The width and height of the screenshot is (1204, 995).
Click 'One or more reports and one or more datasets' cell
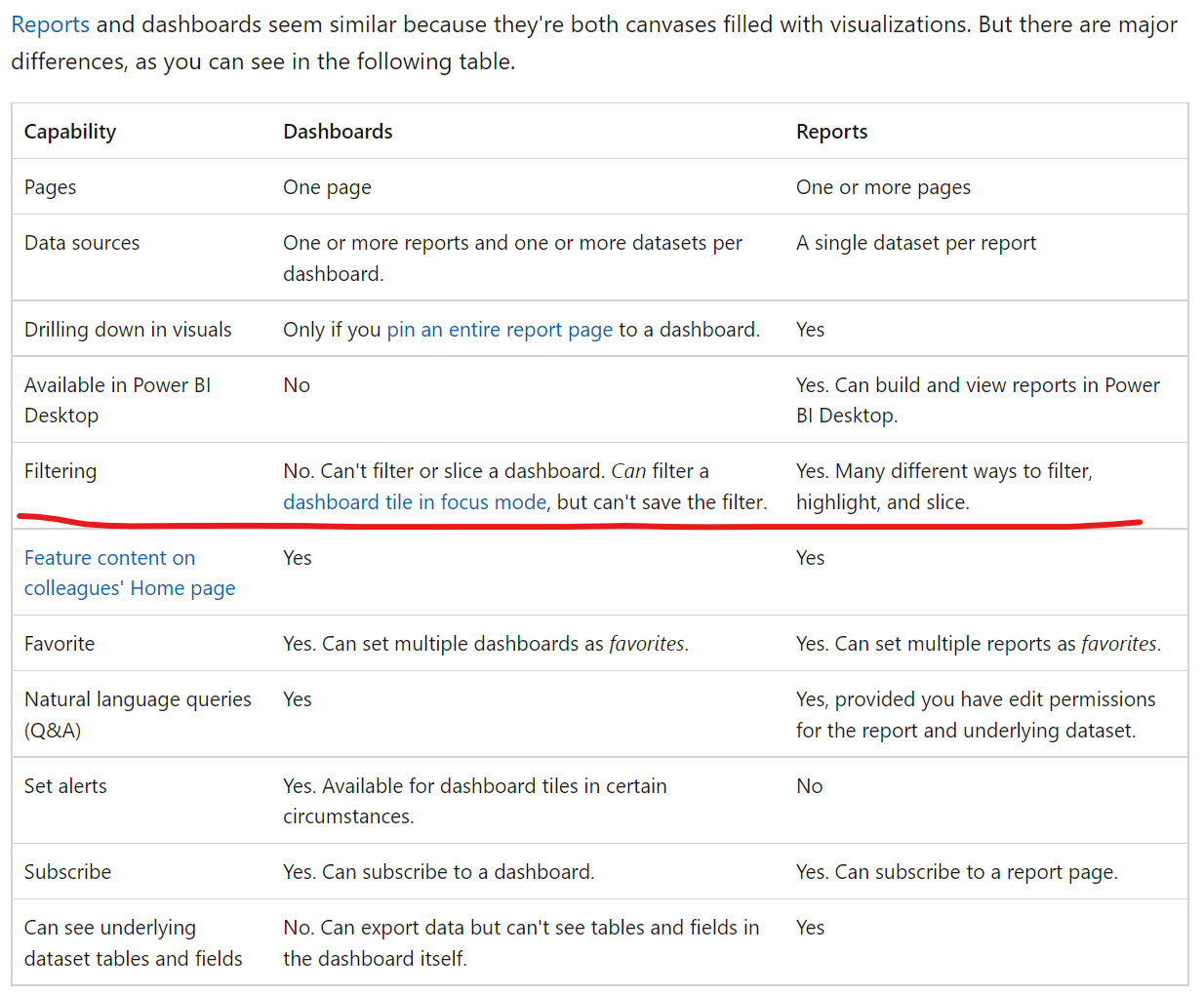point(512,259)
